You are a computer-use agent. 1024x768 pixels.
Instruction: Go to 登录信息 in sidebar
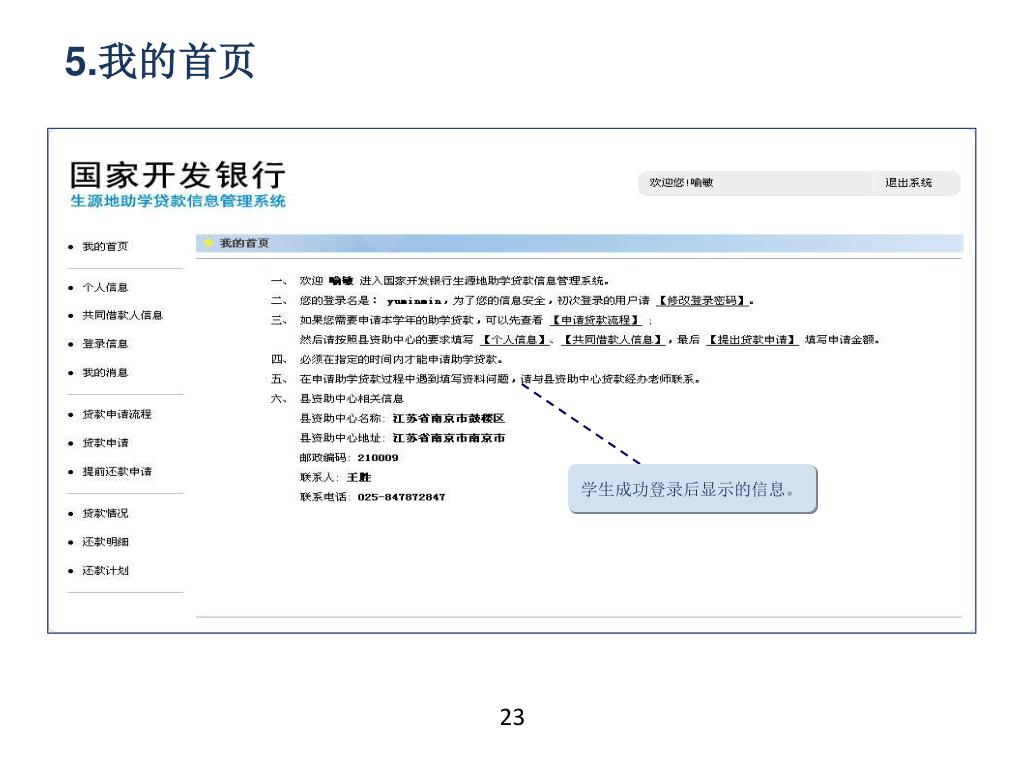(x=105, y=344)
